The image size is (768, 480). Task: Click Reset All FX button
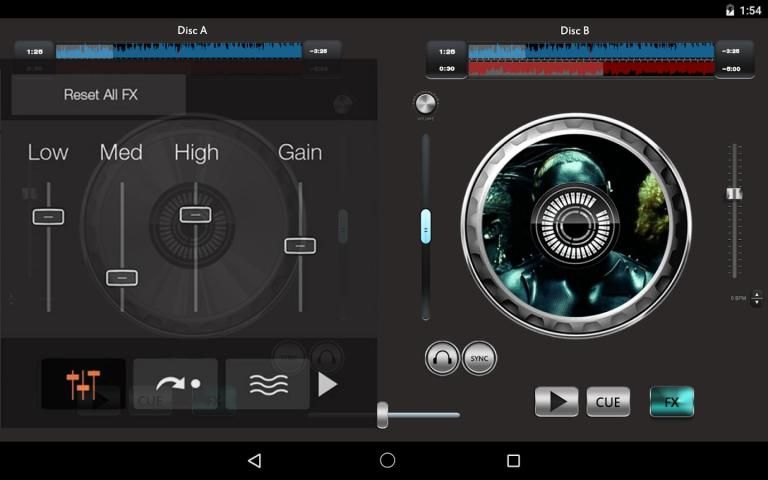point(100,95)
